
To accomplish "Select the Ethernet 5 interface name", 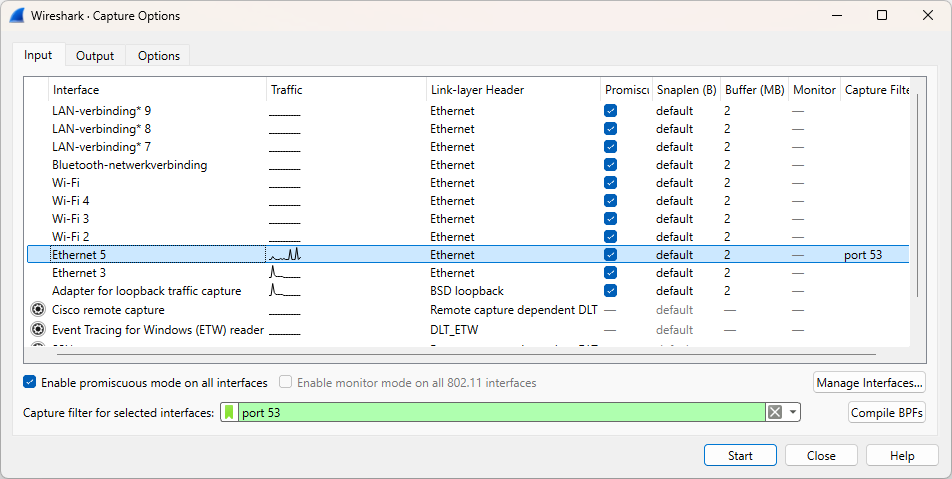I will click(x=79, y=254).
